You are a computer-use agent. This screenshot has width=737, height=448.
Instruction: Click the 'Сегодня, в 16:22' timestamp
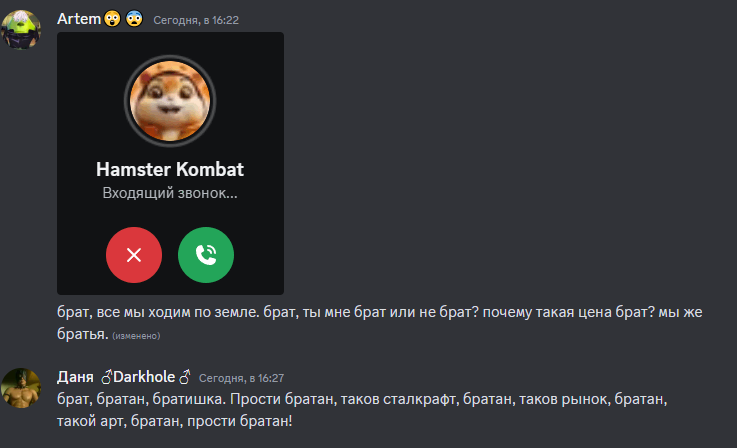coord(196,20)
